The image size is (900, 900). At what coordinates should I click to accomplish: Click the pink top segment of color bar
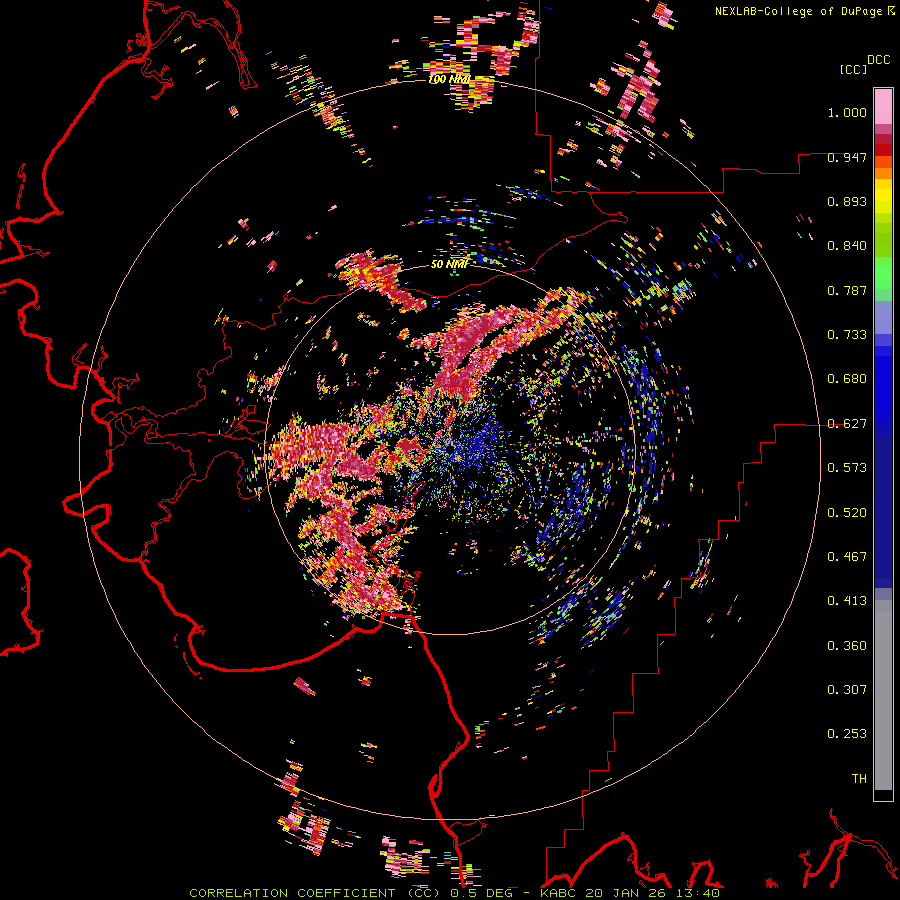coord(883,106)
